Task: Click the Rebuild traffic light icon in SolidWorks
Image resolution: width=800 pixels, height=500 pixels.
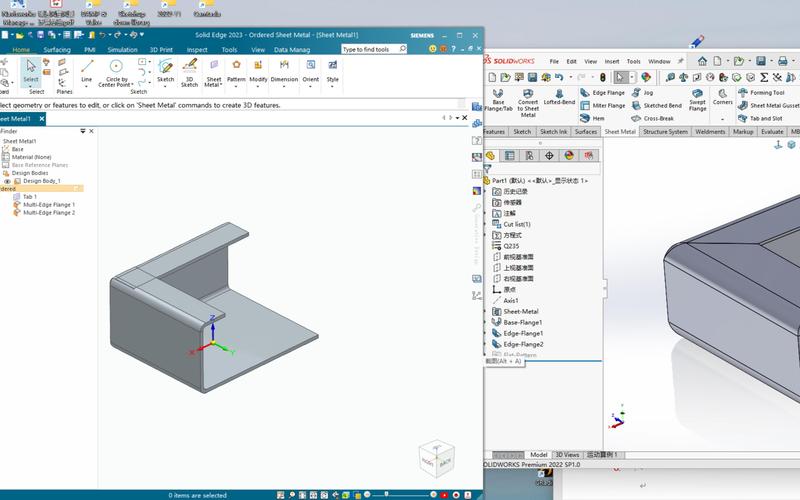Action: pyautogui.click(x=603, y=77)
